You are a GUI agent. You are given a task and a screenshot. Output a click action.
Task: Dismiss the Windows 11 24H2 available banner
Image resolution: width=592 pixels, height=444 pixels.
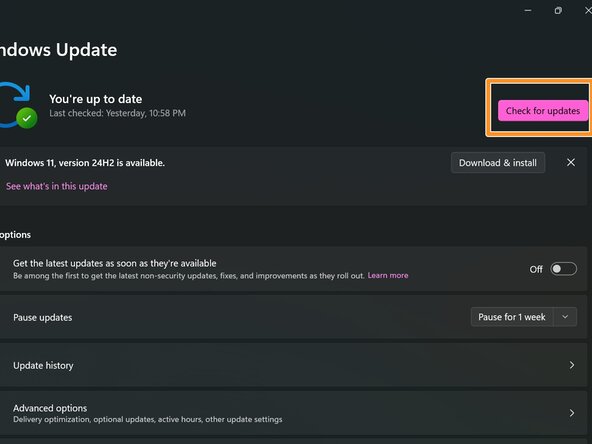click(571, 162)
